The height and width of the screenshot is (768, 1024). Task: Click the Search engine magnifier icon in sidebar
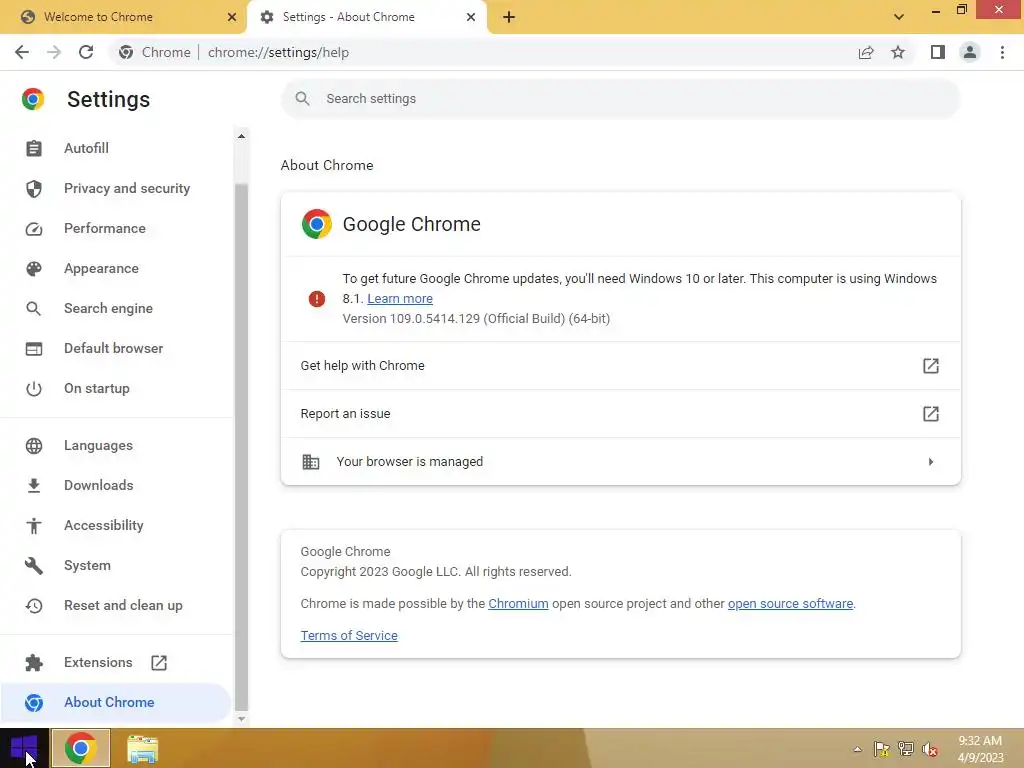click(x=34, y=308)
